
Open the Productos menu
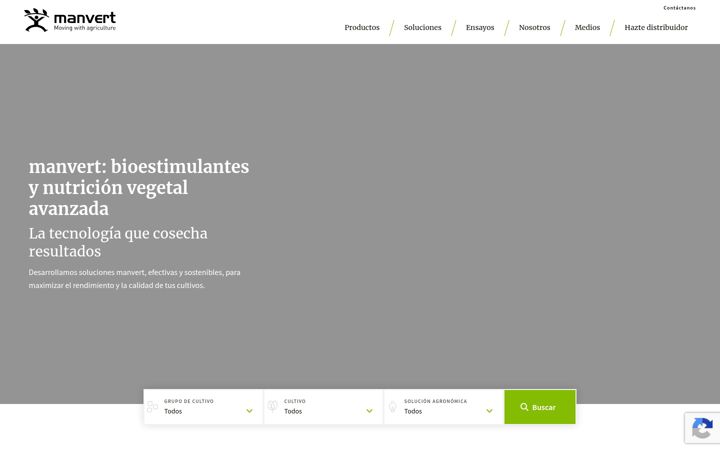point(362,28)
